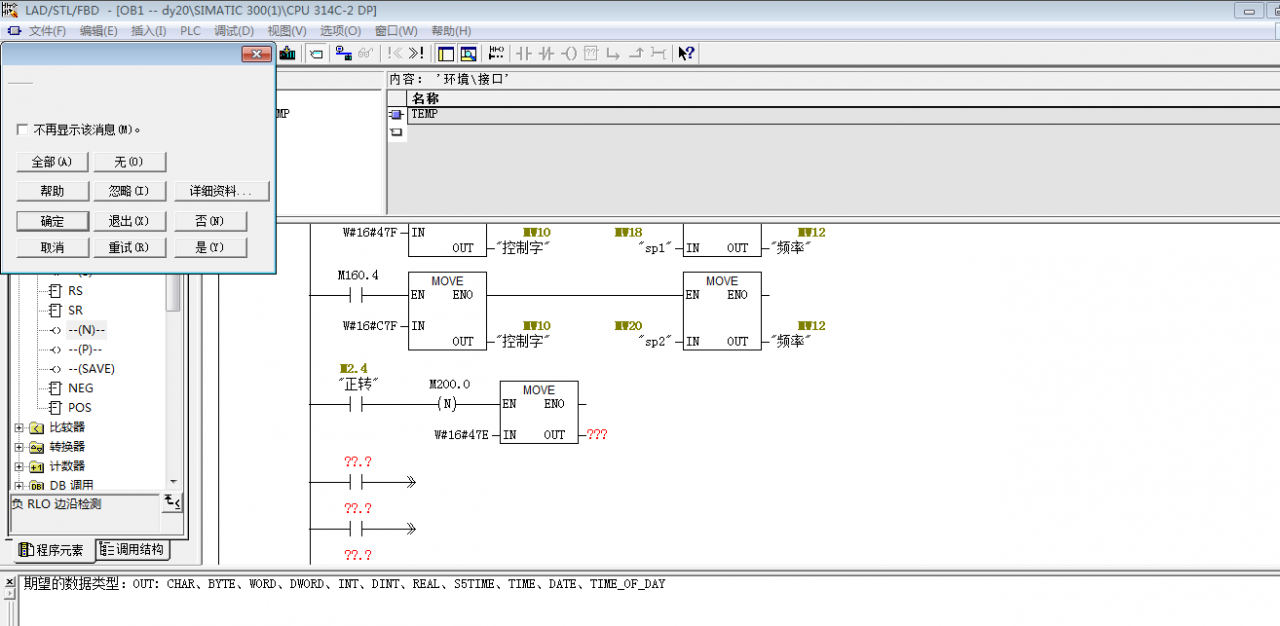This screenshot has width=1280, height=626.
Task: Jump to previous error toolbar icon
Action: 395,53
